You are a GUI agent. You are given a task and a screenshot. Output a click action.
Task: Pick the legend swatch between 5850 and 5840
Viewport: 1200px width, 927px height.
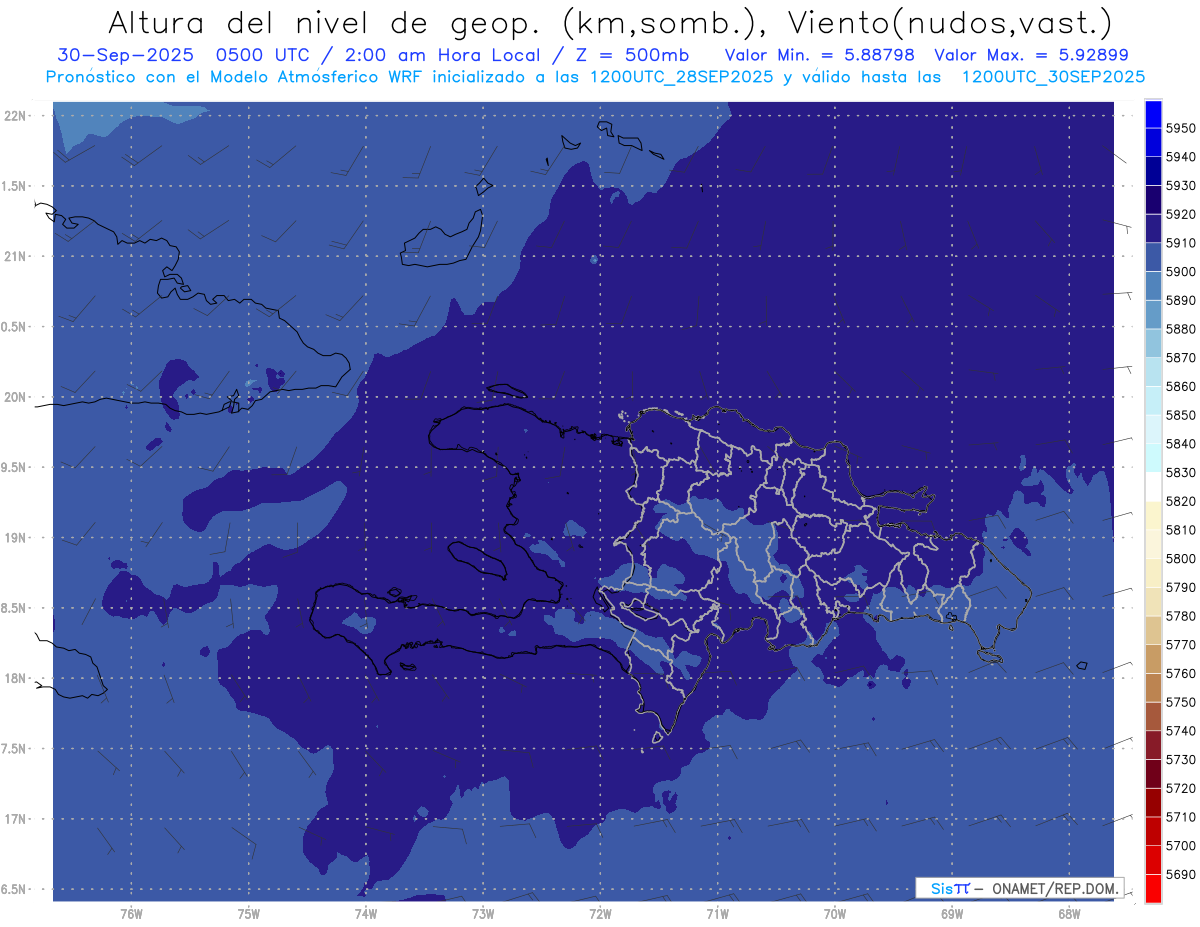1153,429
